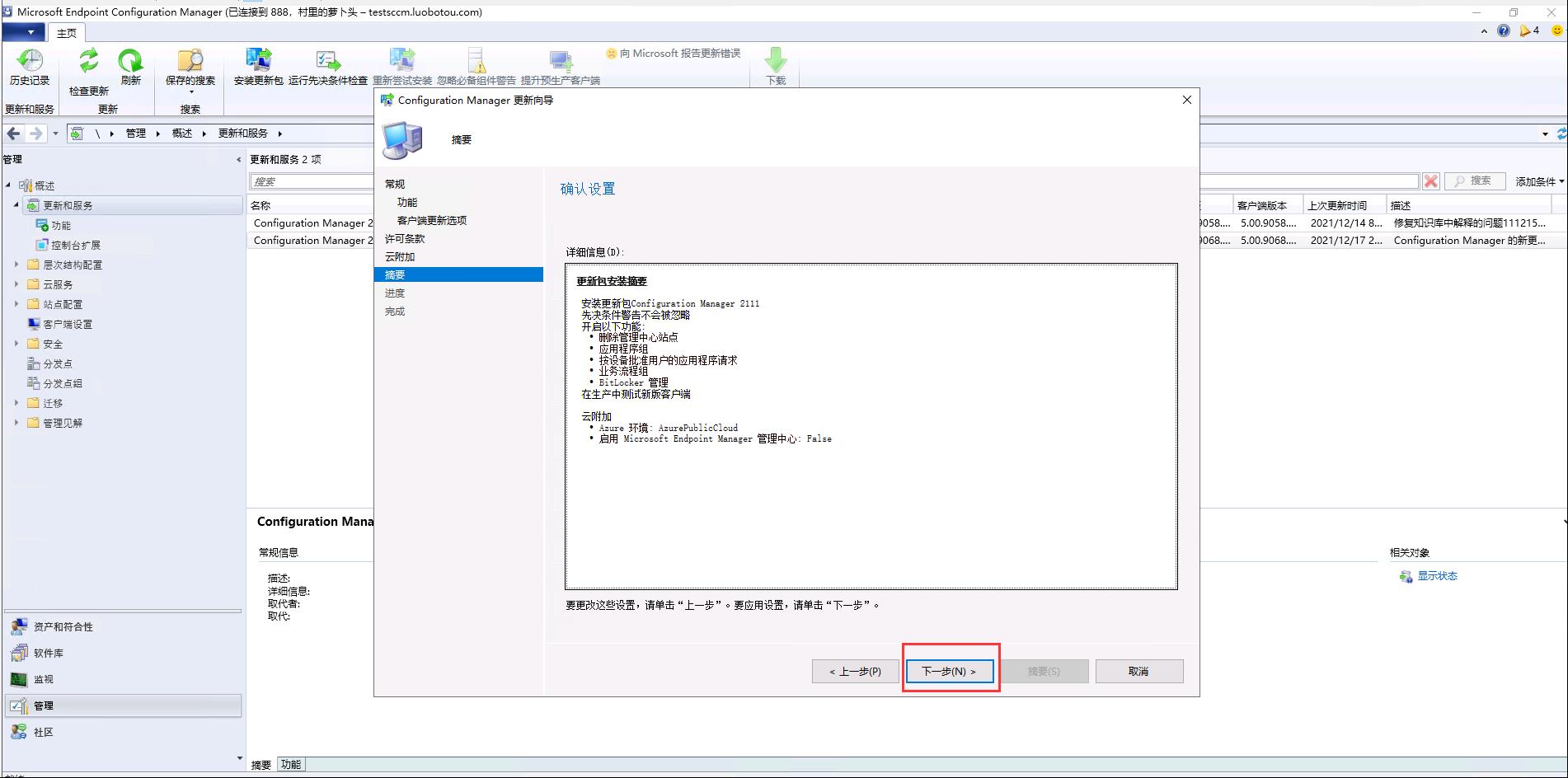Click the 取消 button
This screenshot has width=1568, height=778.
click(1138, 672)
